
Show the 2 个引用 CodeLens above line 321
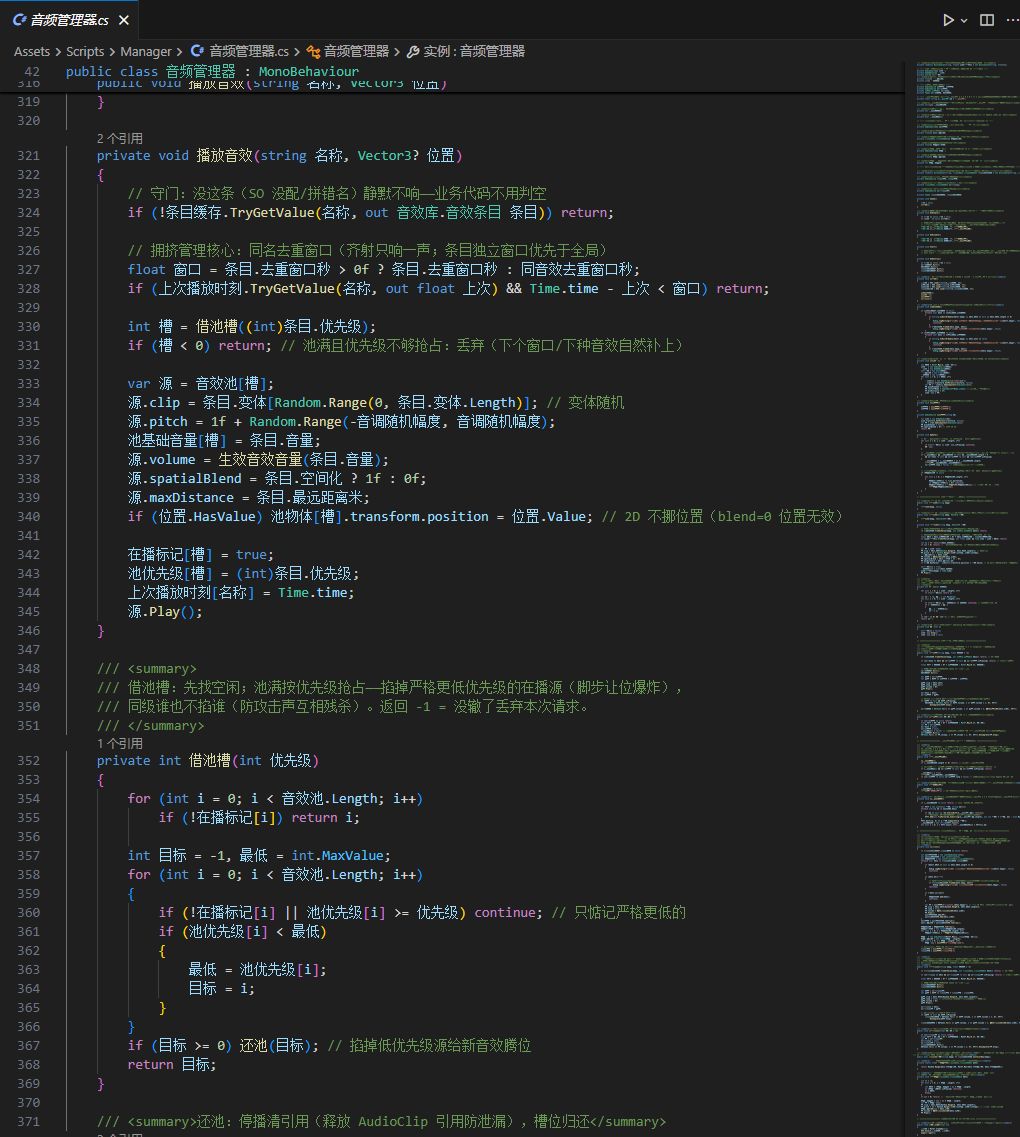point(120,138)
